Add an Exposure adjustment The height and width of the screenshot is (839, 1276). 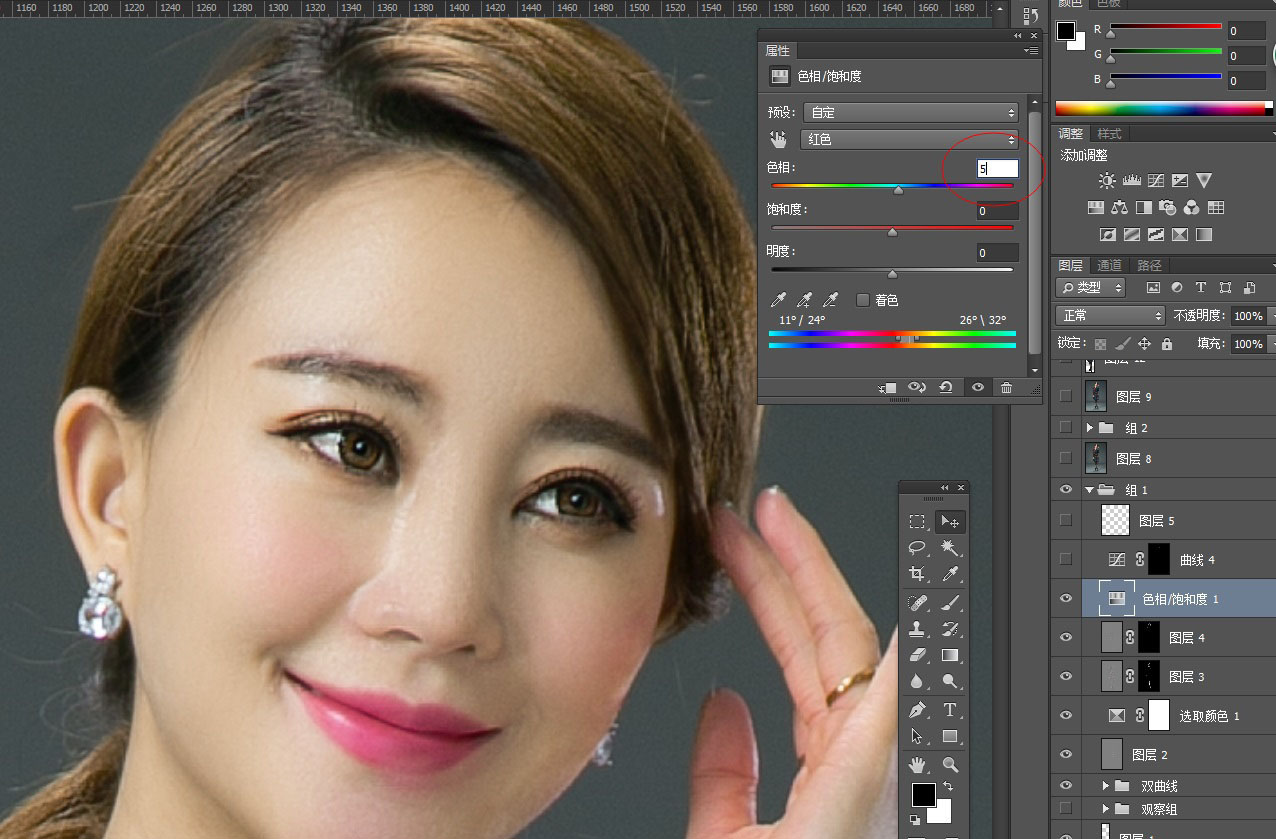1180,181
